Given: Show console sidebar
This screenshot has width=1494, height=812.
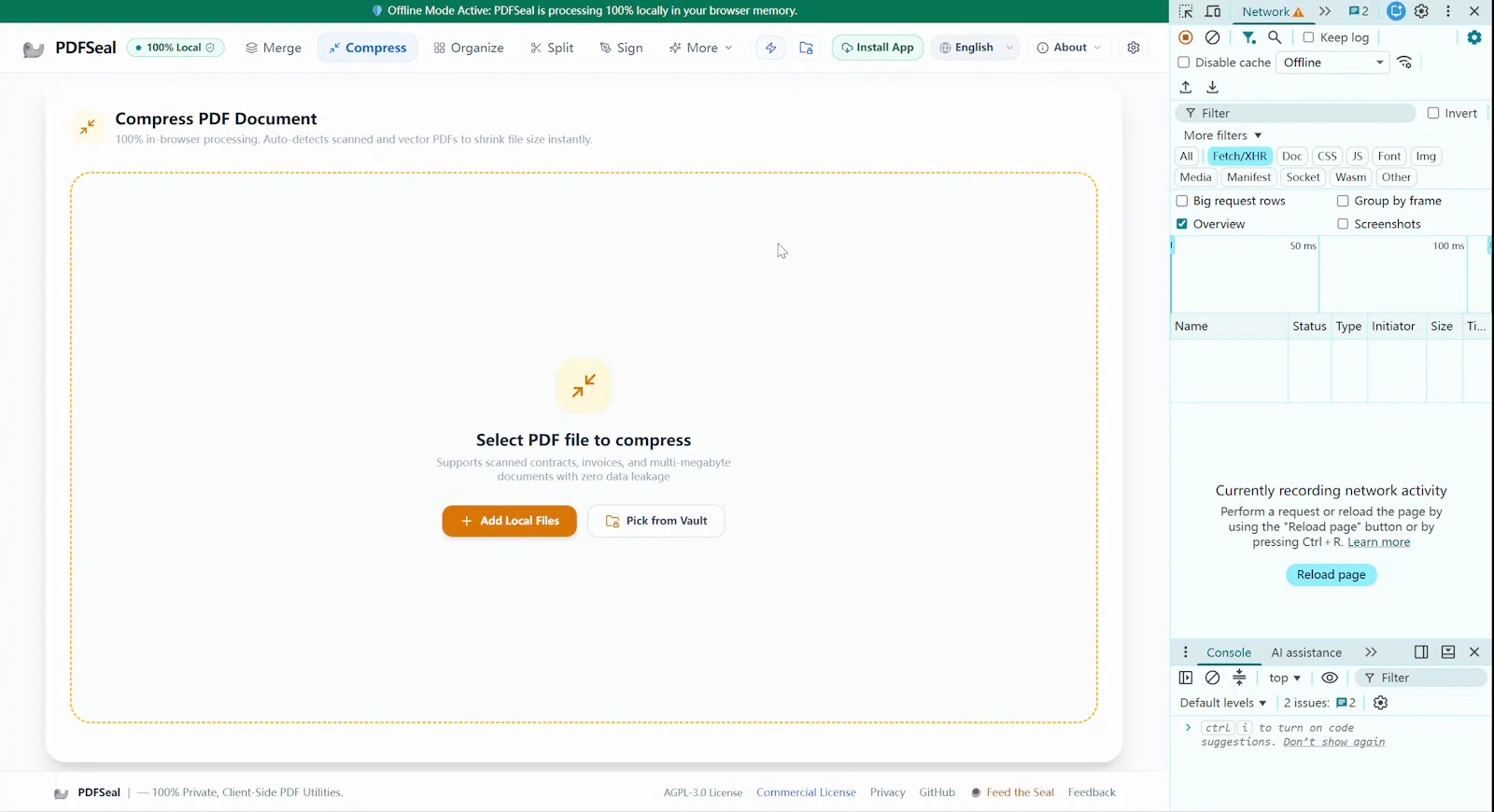Looking at the screenshot, I should pos(1186,678).
